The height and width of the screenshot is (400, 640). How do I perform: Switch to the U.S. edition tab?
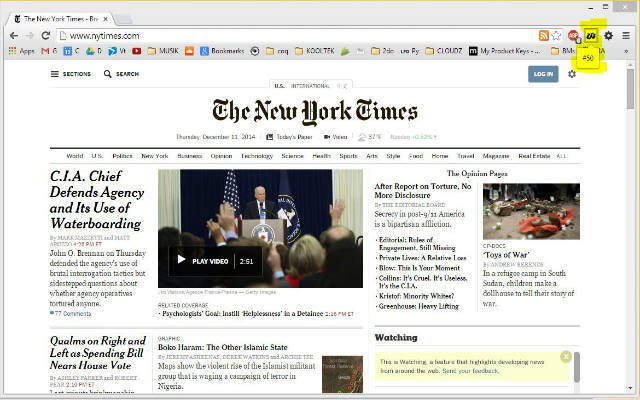(279, 86)
